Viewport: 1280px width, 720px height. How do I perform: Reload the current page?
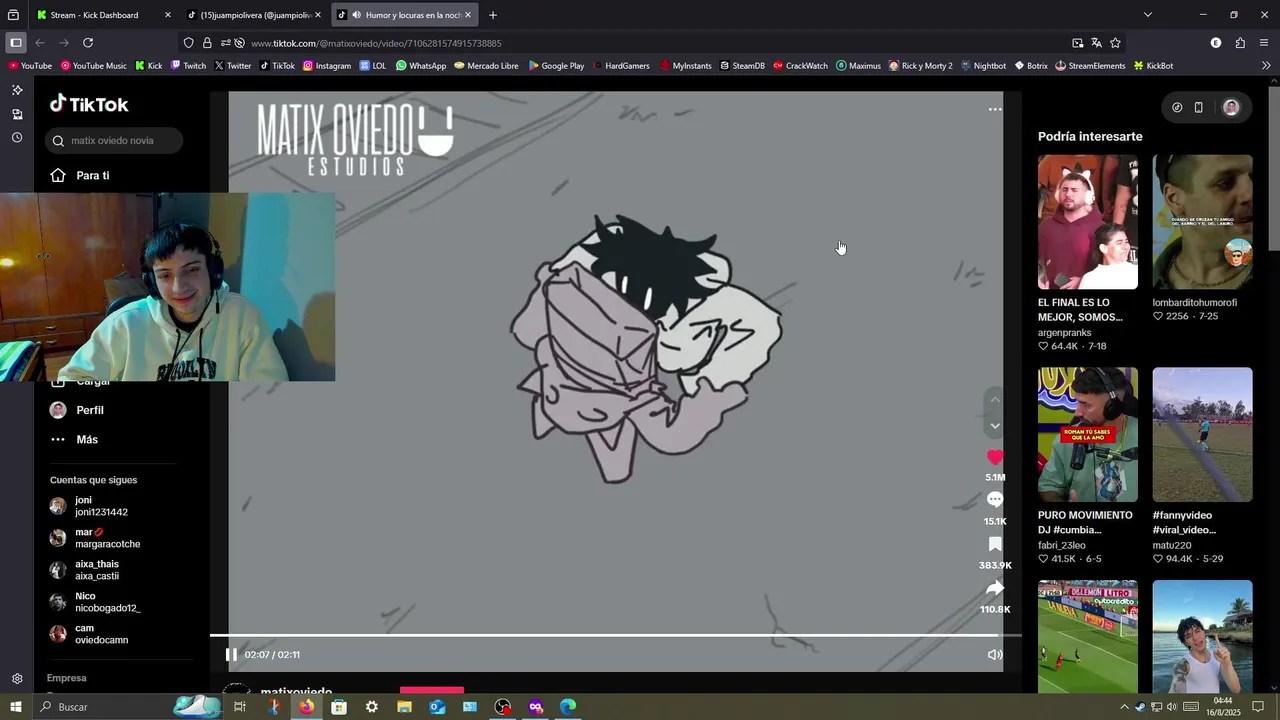pos(88,43)
